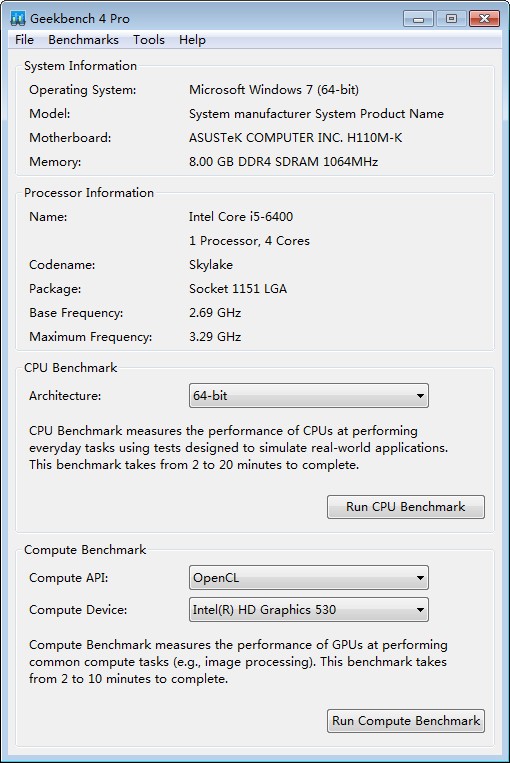The width and height of the screenshot is (510, 763).
Task: Minimize the Geekbench 4 Pro window
Action: coord(418,19)
